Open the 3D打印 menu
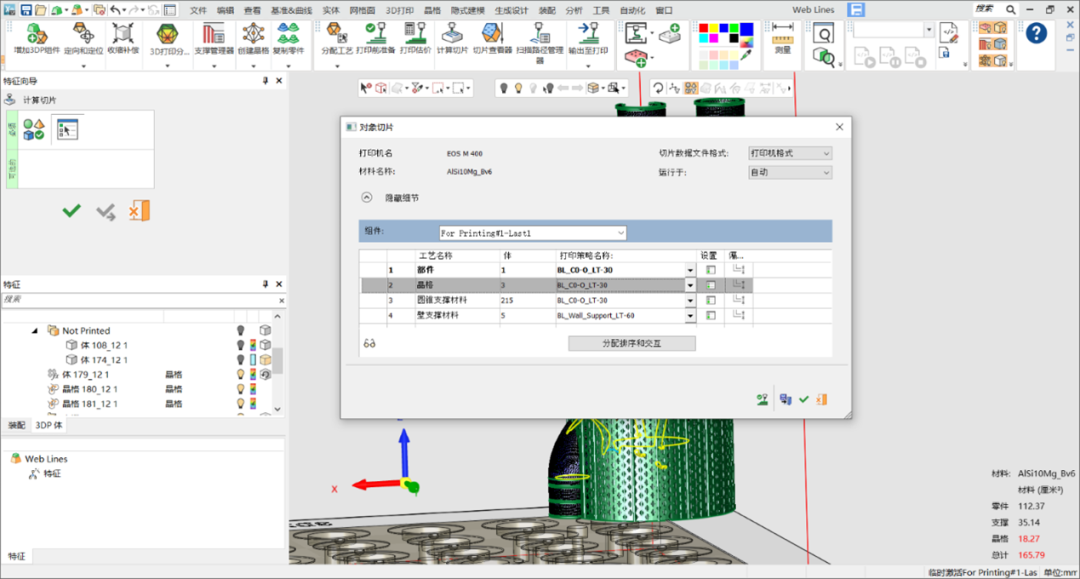The image size is (1080, 579). click(399, 10)
